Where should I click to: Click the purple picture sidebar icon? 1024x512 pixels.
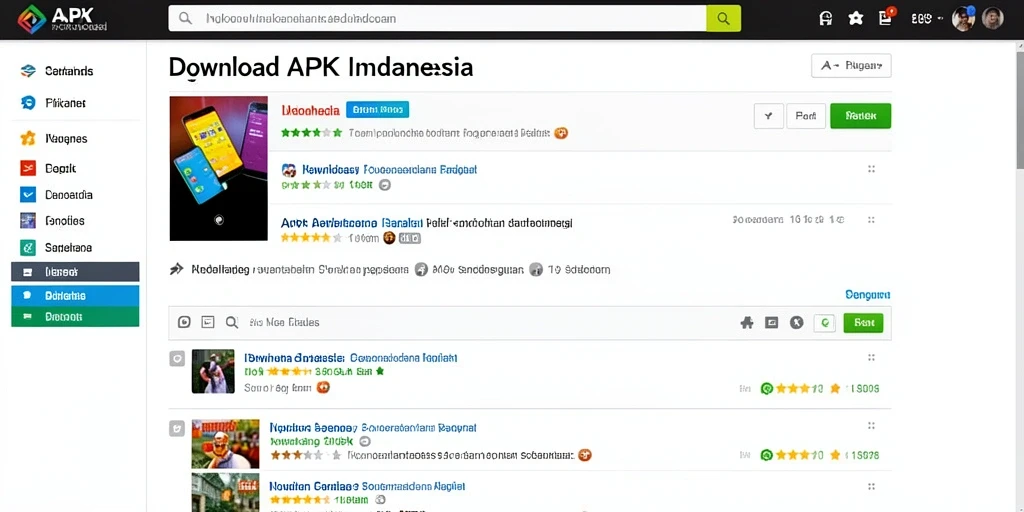click(27, 221)
